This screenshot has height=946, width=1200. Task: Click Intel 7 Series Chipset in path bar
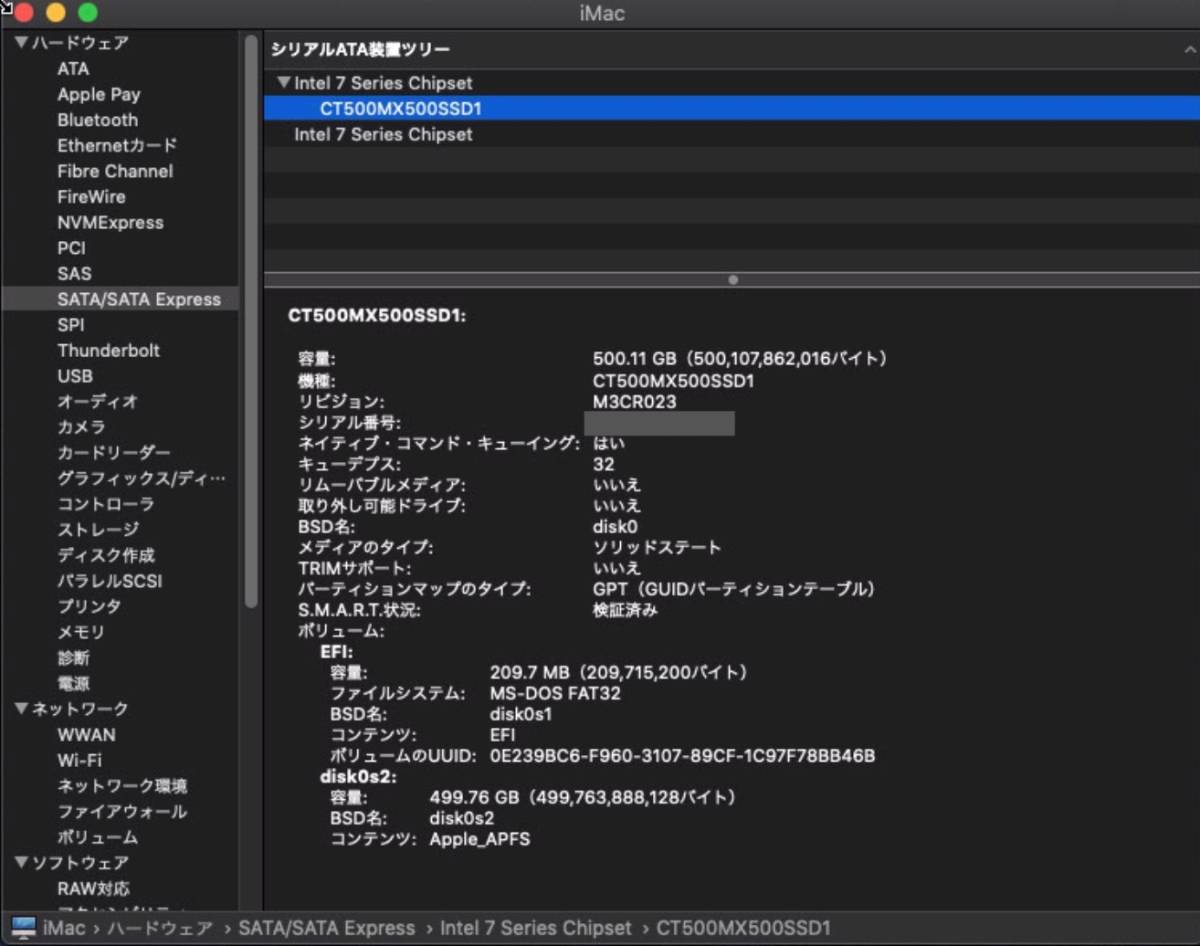[536, 928]
